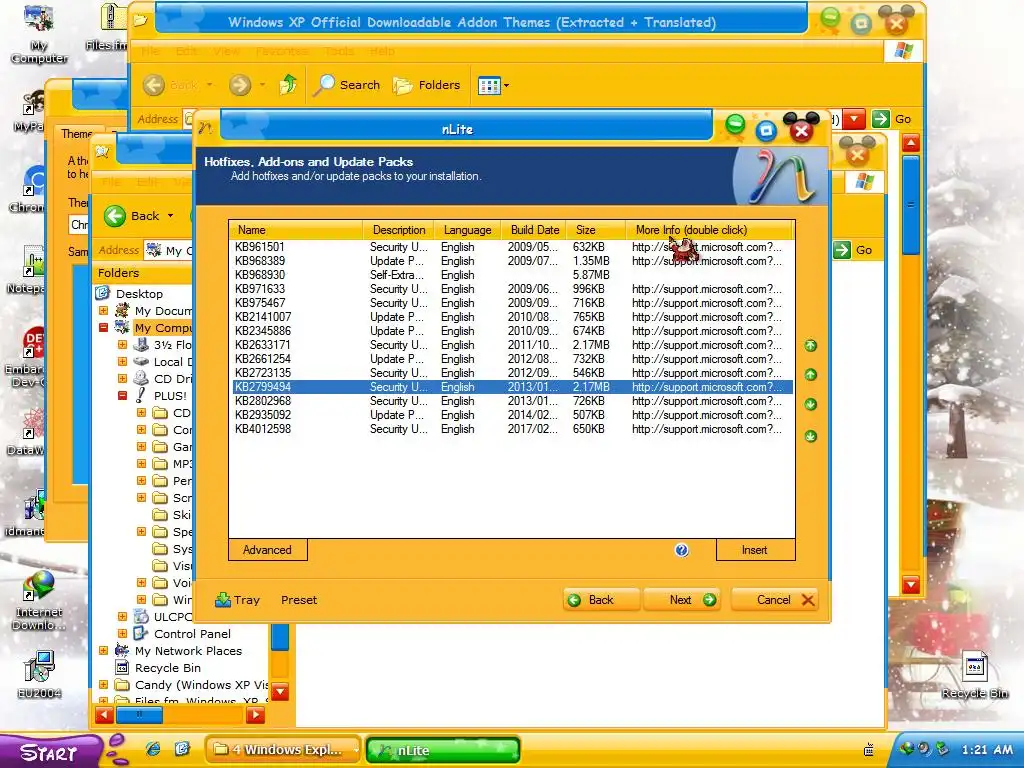Open the Recycle Bin desktop icon
Viewport: 1024px width, 768px height.
(x=974, y=675)
